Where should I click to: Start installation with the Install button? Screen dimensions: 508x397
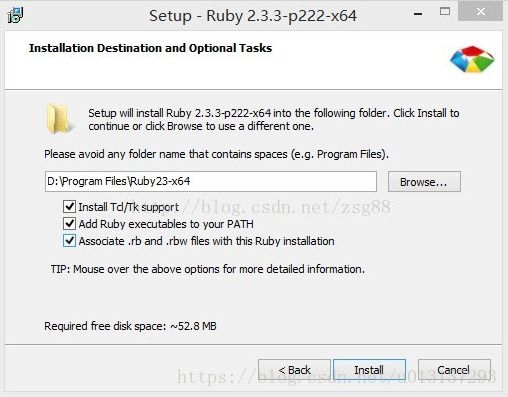pos(369,370)
